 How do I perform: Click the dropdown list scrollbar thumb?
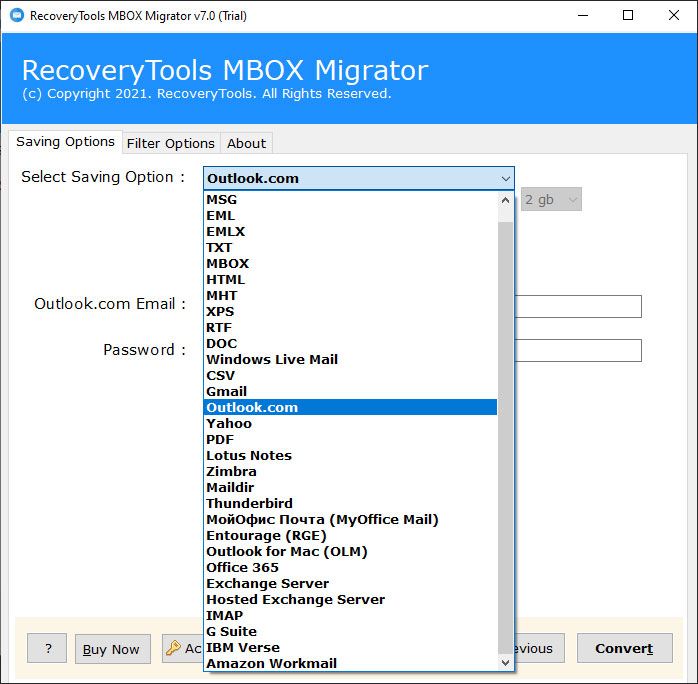click(505, 438)
